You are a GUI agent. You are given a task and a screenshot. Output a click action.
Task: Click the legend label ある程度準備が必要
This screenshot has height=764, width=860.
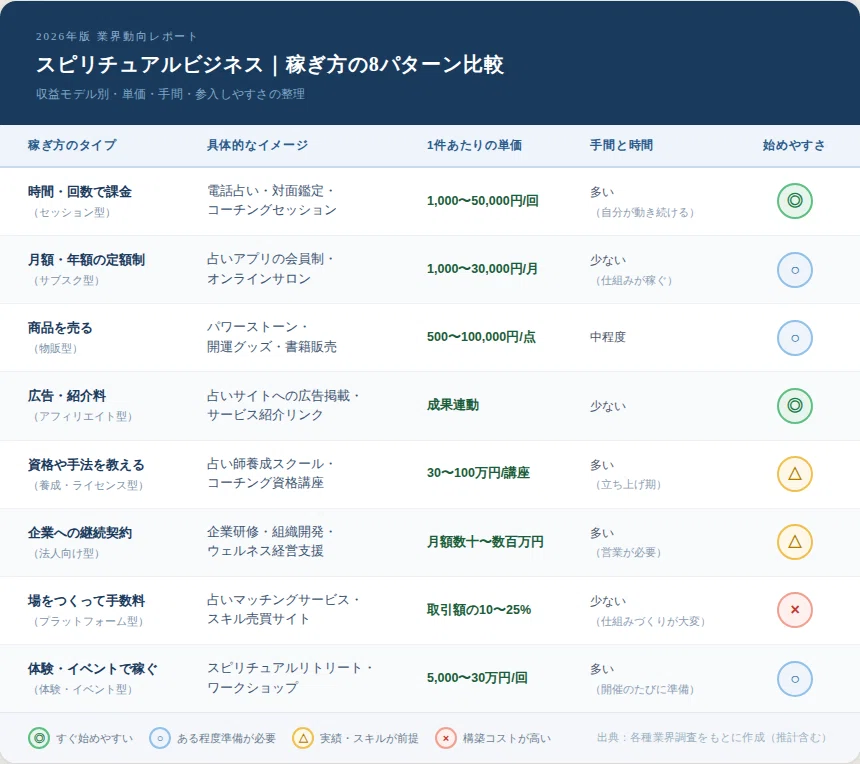(226, 739)
